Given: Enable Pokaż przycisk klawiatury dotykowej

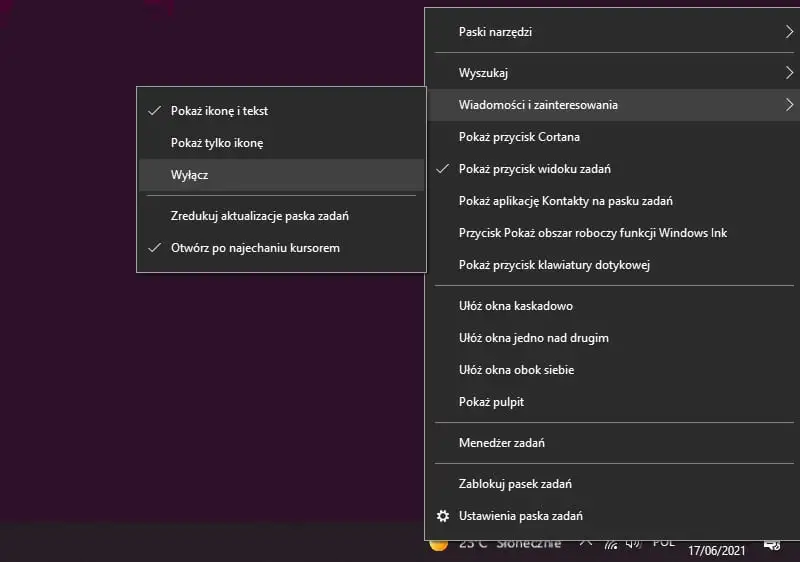Looking at the screenshot, I should click(612, 265).
